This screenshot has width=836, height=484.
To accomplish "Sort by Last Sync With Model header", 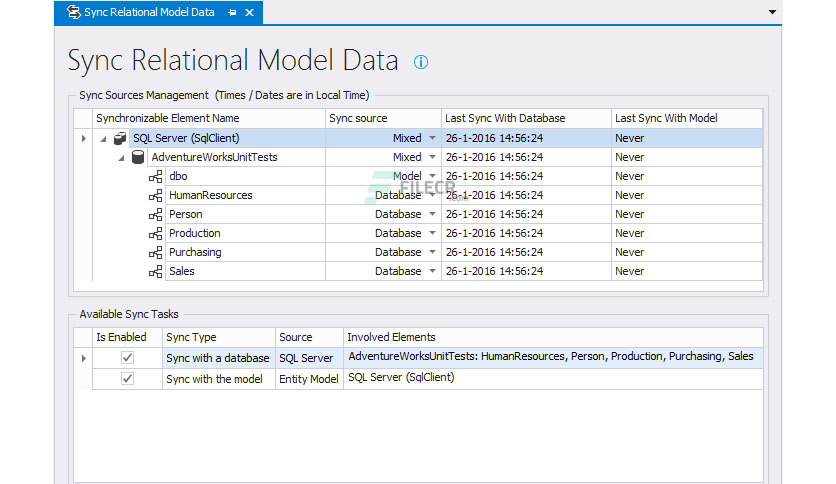I will (x=687, y=118).
